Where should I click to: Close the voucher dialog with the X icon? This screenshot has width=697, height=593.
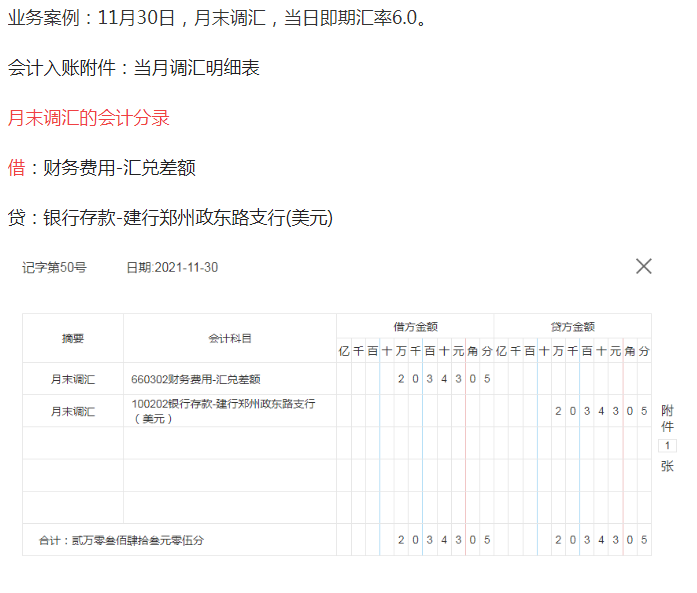[x=643, y=266]
